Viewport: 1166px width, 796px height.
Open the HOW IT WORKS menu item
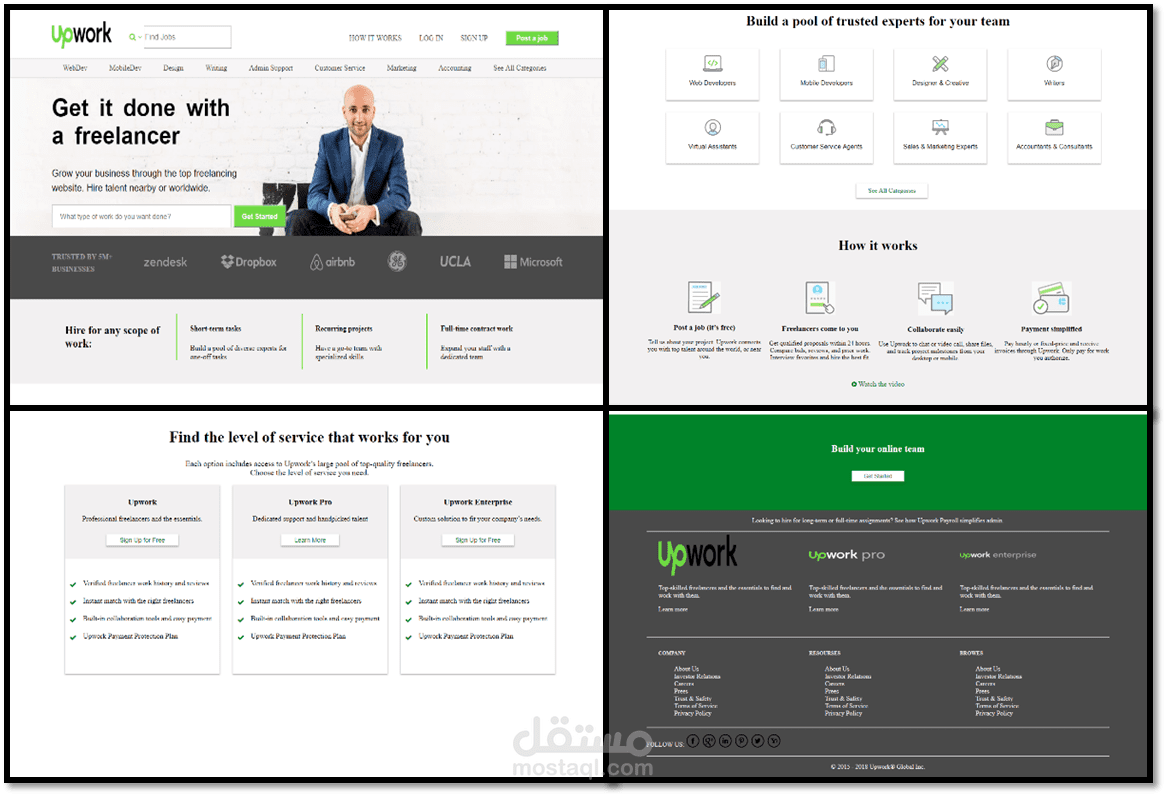(x=374, y=37)
